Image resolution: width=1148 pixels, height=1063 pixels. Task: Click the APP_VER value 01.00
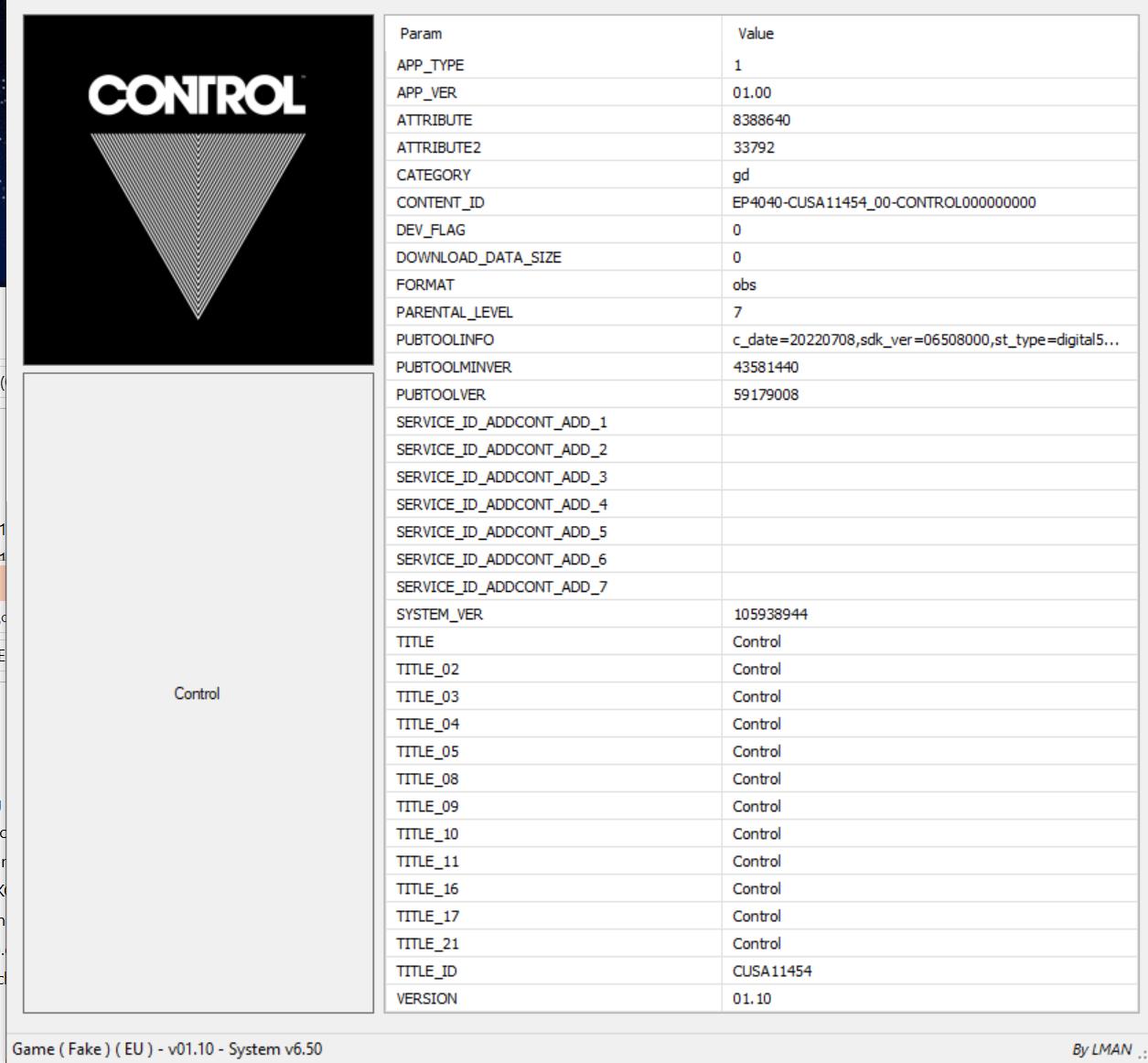752,92
